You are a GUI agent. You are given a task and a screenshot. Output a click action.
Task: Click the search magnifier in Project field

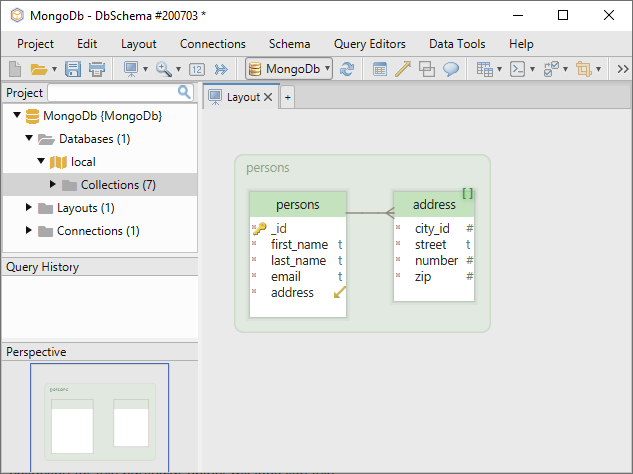[184, 92]
